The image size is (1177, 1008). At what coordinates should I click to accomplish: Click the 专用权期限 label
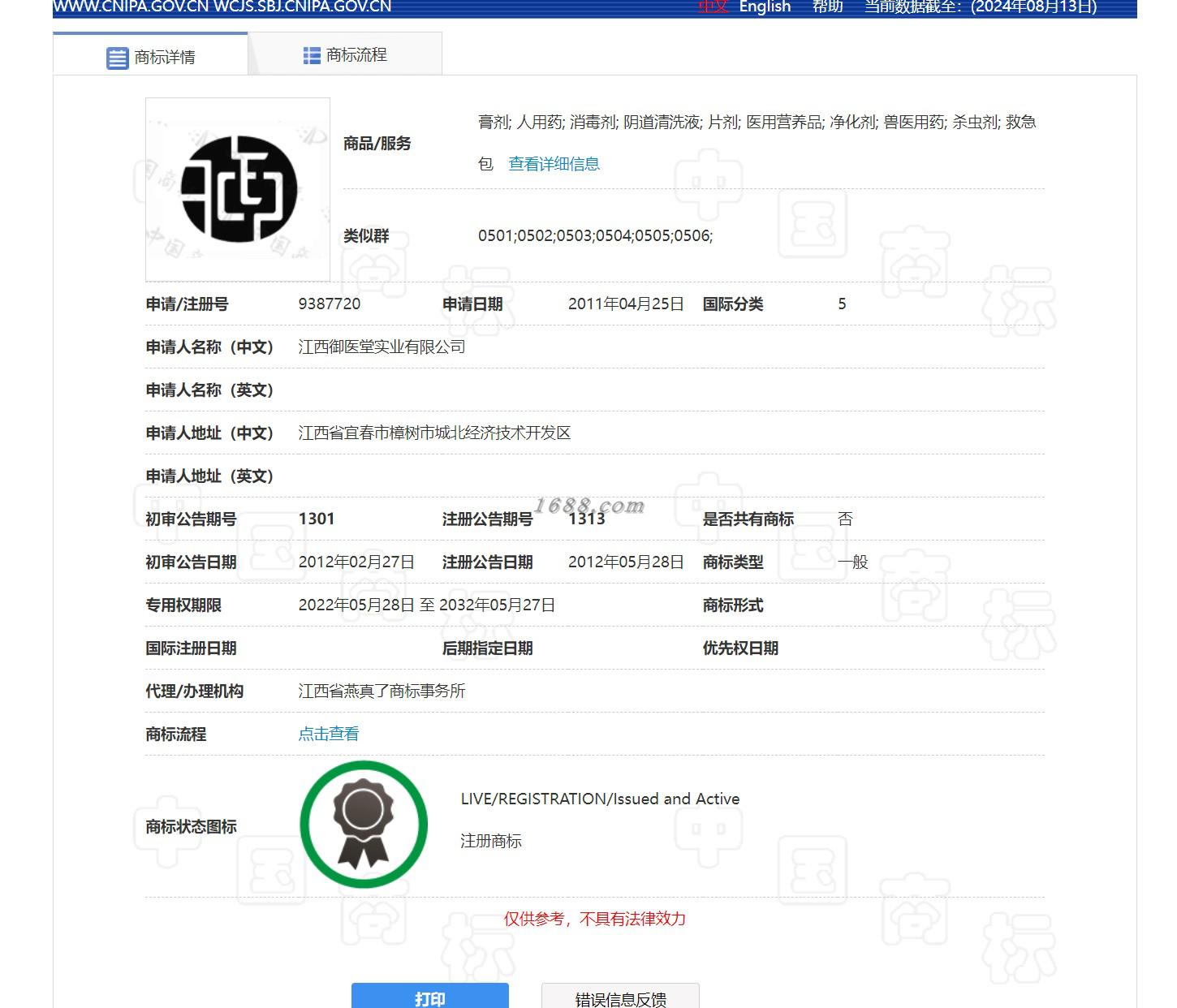(183, 605)
